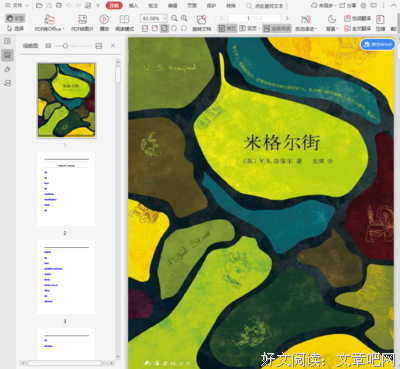This screenshot has height=369, width=400.
Task: Open settings gear icon in title bar
Action: pos(364,6)
